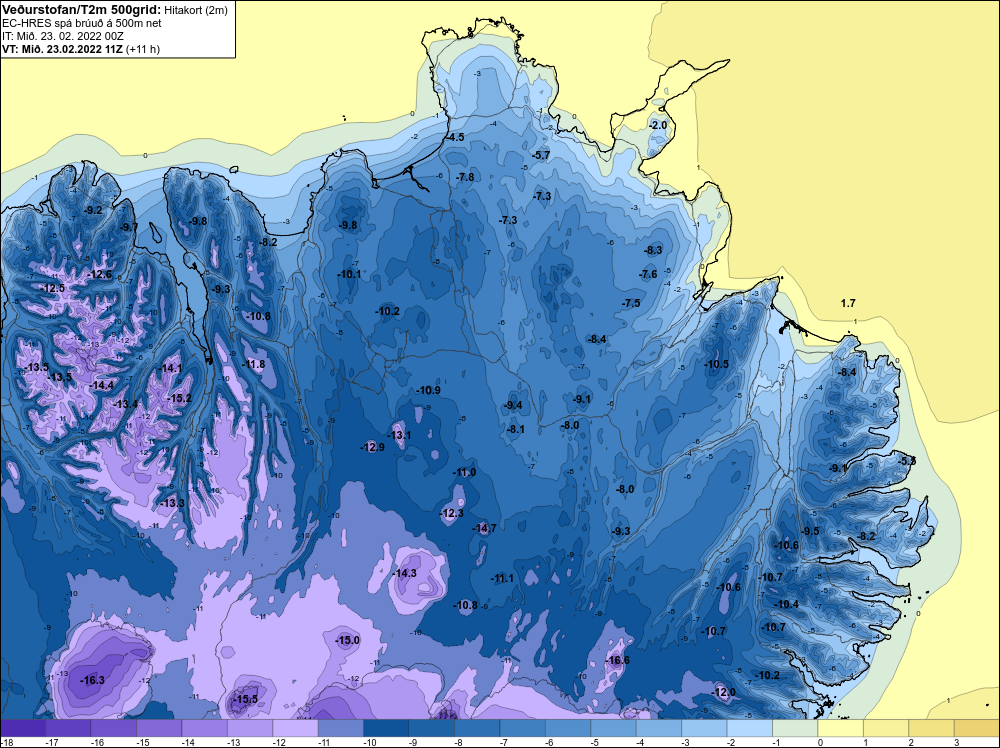Click the '-16.6' temperature label
The width and height of the screenshot is (1000, 748).
pyautogui.click(x=617, y=660)
